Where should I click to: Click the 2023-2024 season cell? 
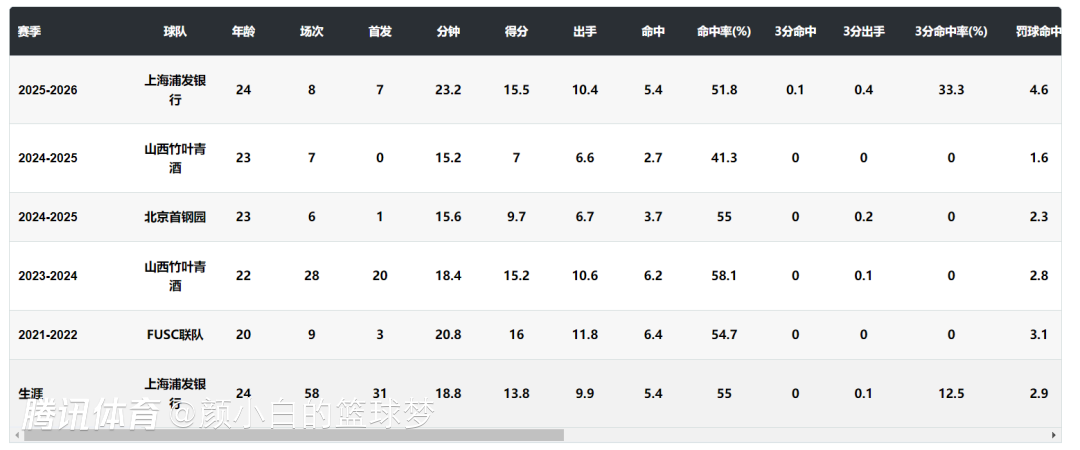click(47, 276)
